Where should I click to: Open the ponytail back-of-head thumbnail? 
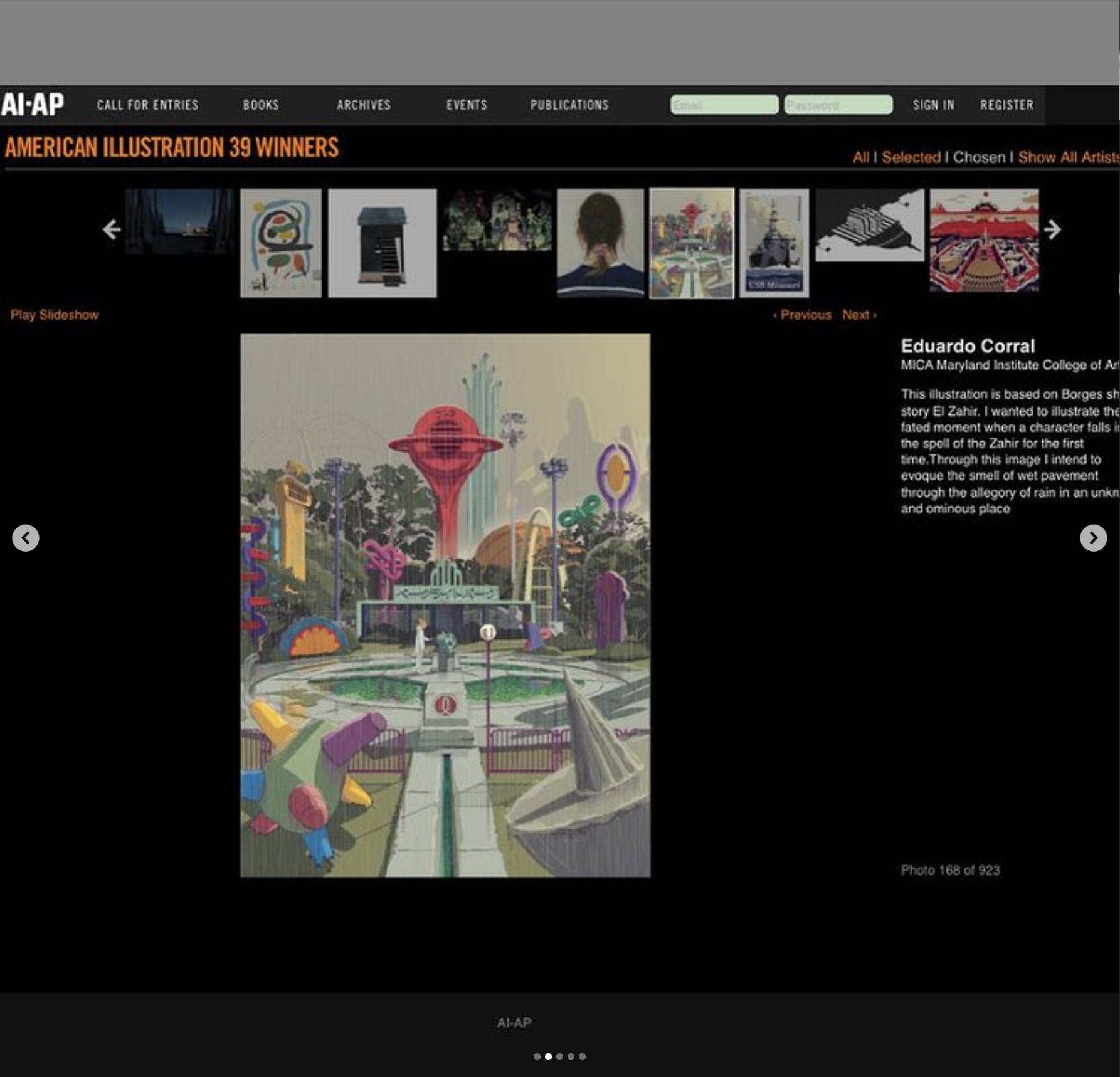pos(601,243)
